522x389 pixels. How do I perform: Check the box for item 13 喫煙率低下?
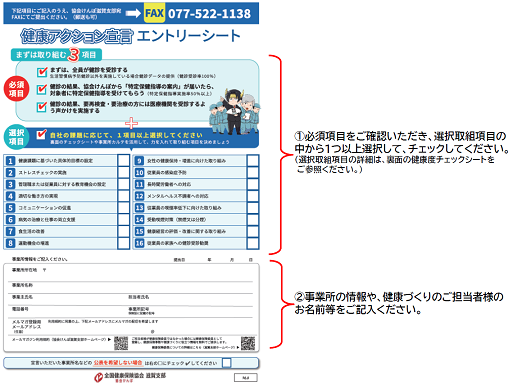click(253, 208)
